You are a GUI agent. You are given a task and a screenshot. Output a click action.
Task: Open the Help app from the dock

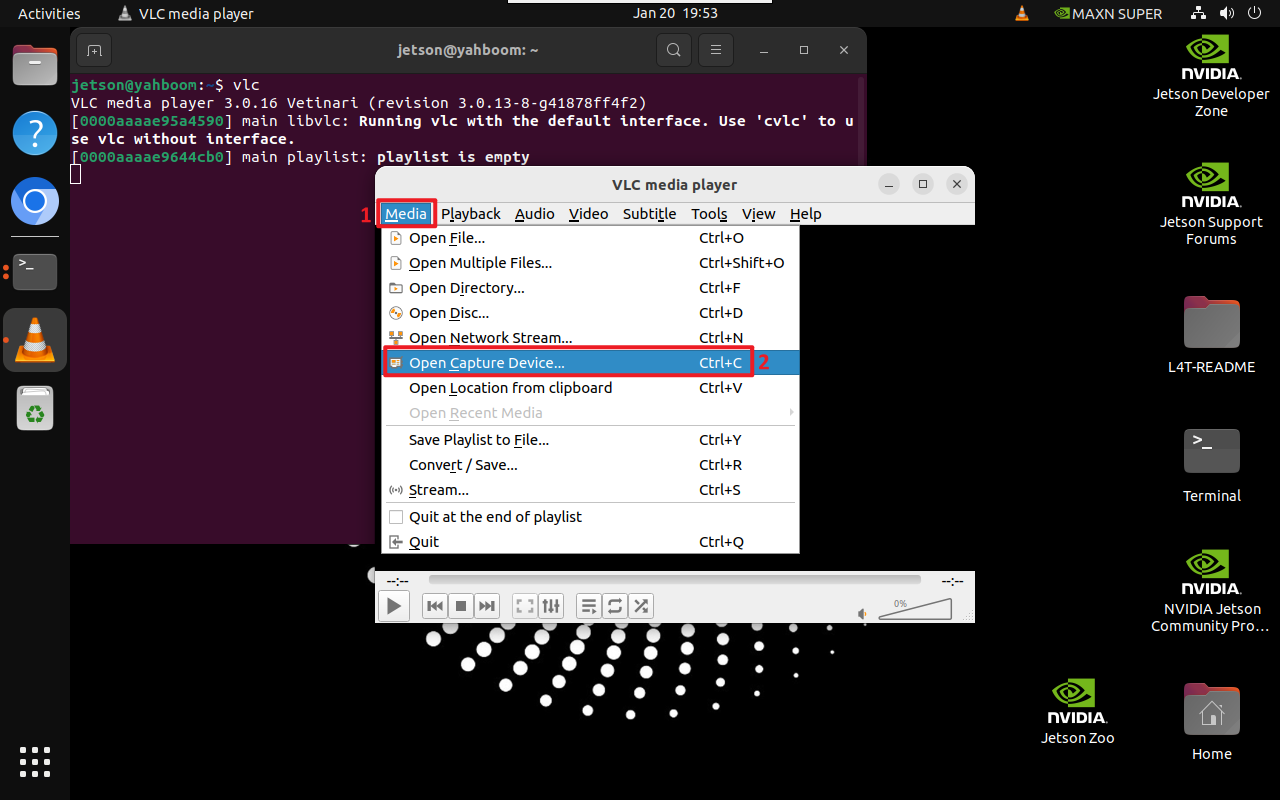(35, 134)
